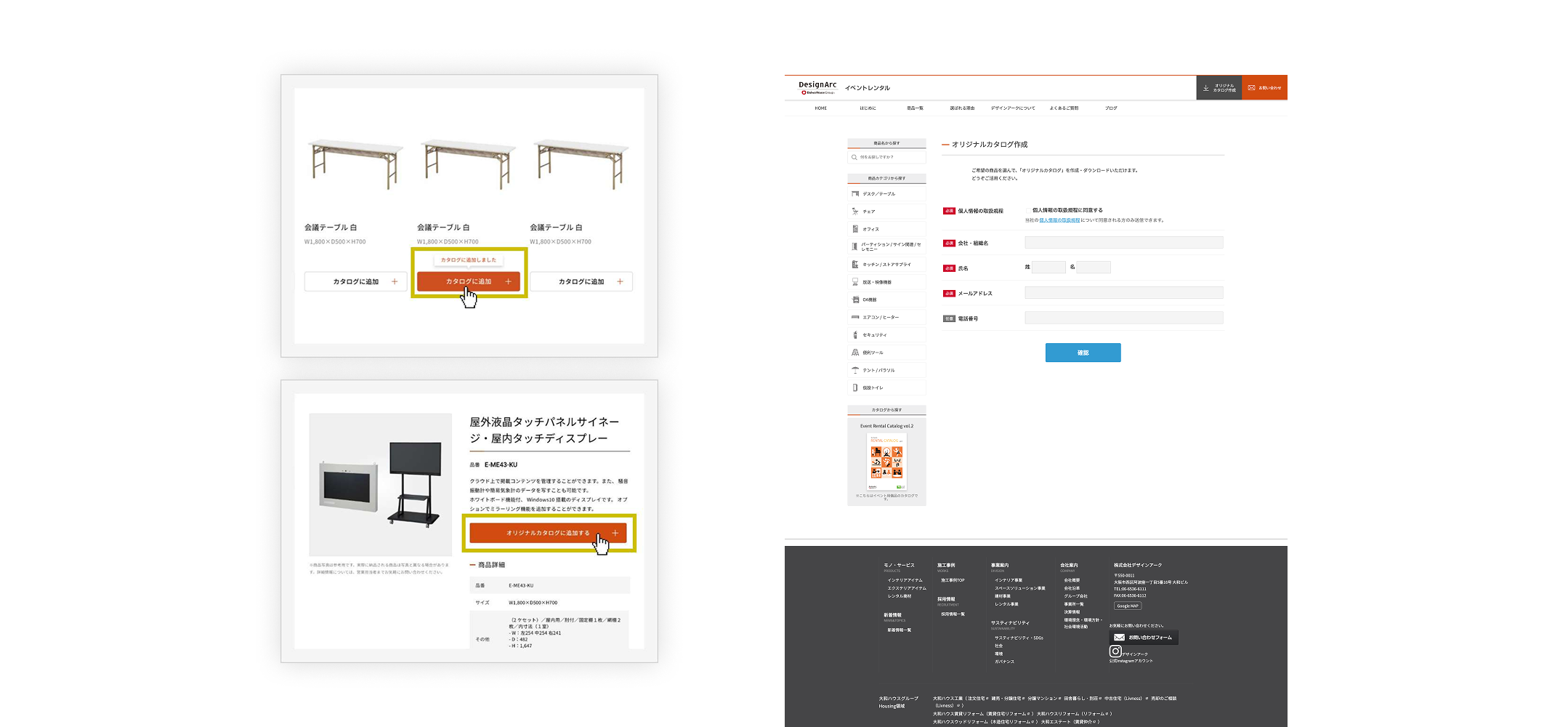Open the Event Rental Catalog vol.2 thumbnail
Screen dimensions: 1568x727
886,462
